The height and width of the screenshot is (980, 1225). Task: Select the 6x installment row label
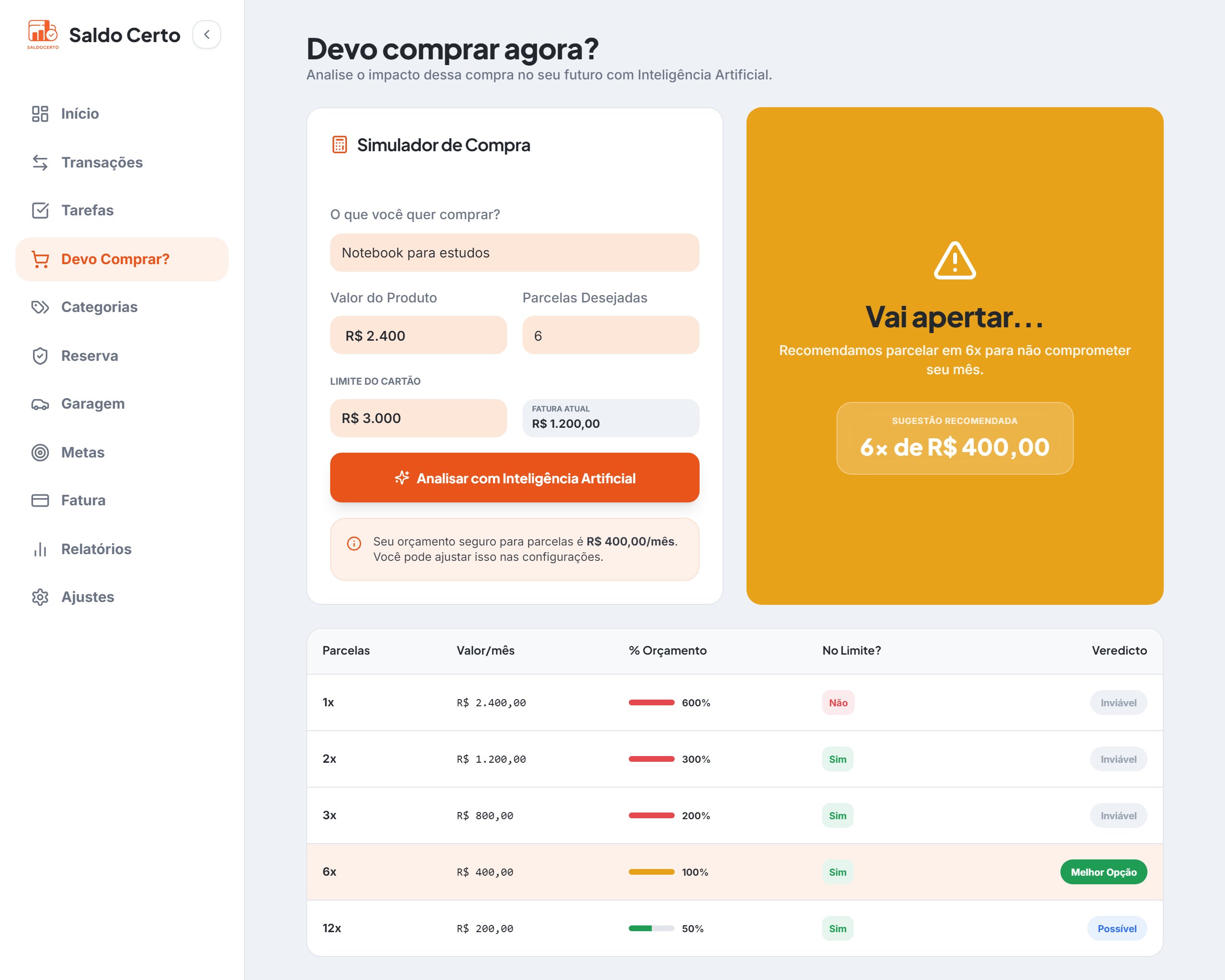(329, 871)
